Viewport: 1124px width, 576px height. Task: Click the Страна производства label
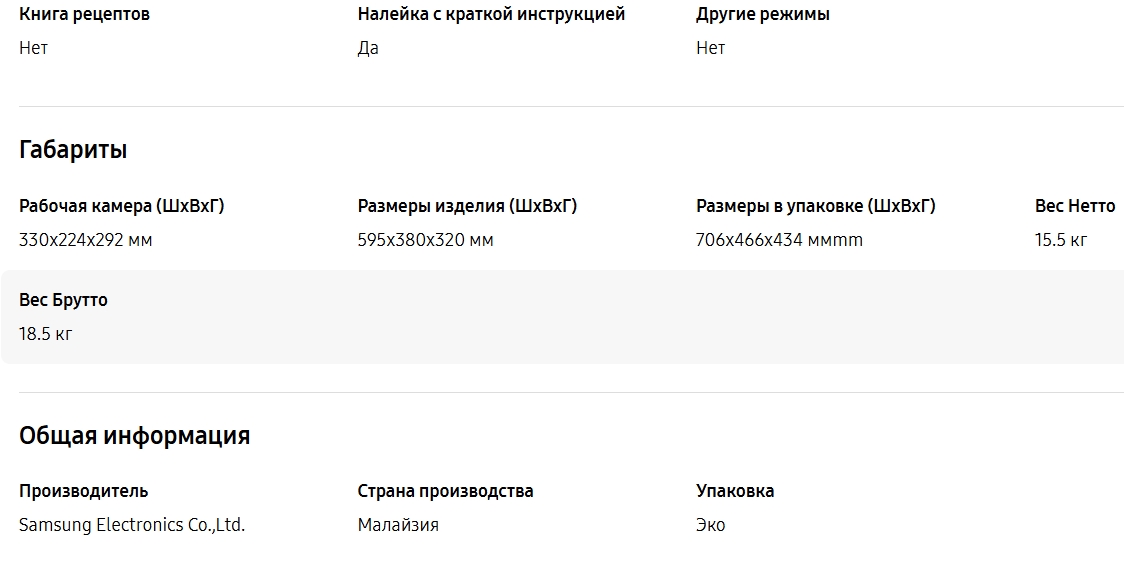click(445, 491)
